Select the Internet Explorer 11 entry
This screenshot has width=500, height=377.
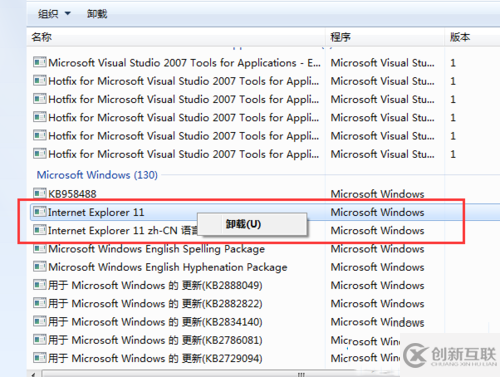[x=96, y=212]
